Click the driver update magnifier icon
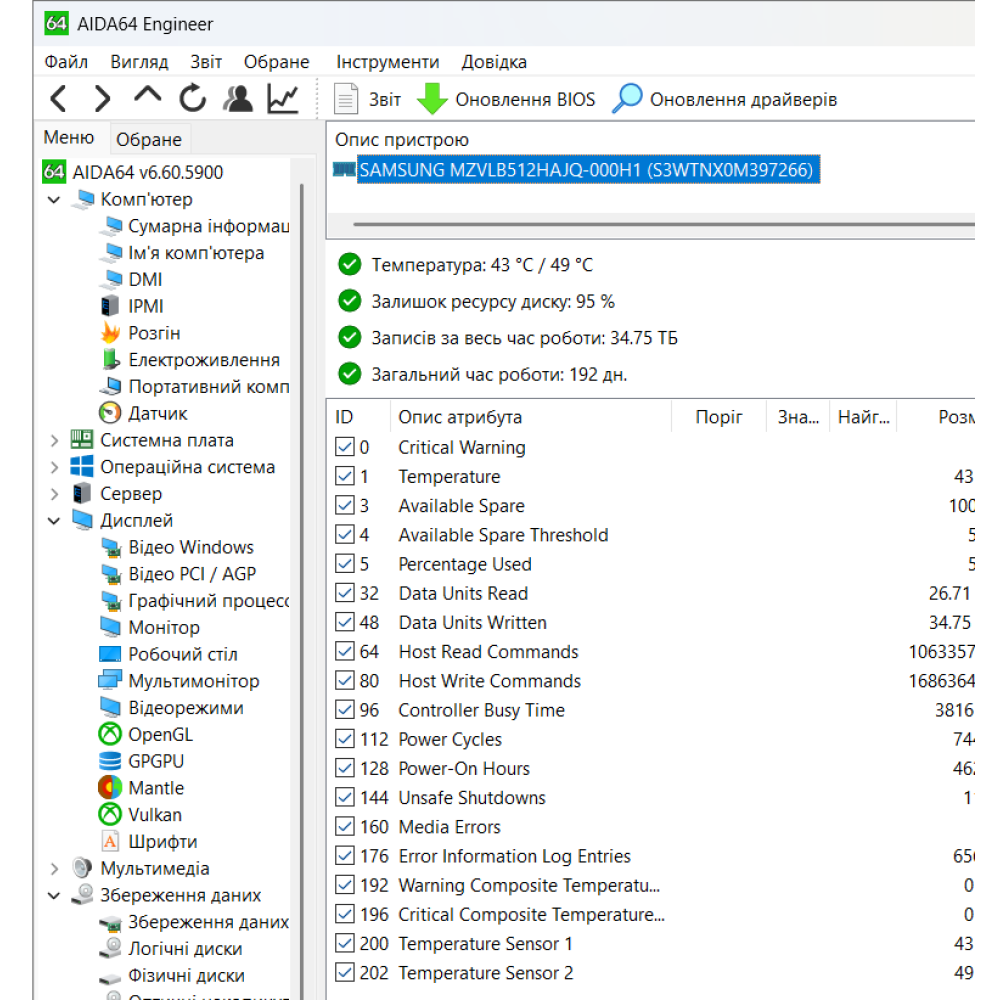This screenshot has height=1000, width=1000. [627, 98]
